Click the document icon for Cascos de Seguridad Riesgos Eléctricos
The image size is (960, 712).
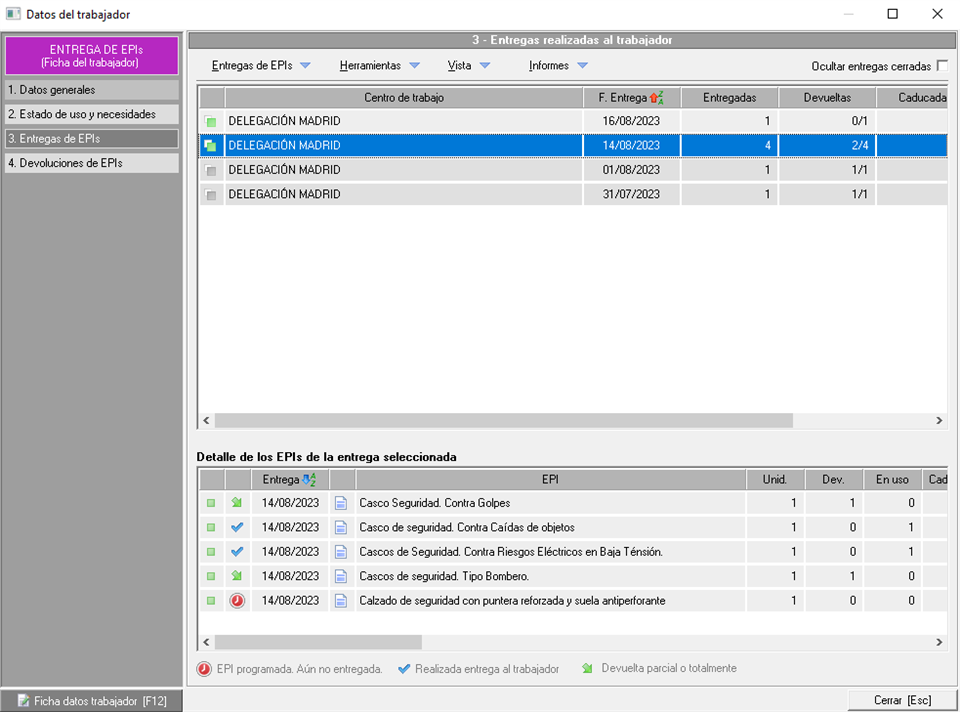coord(342,552)
